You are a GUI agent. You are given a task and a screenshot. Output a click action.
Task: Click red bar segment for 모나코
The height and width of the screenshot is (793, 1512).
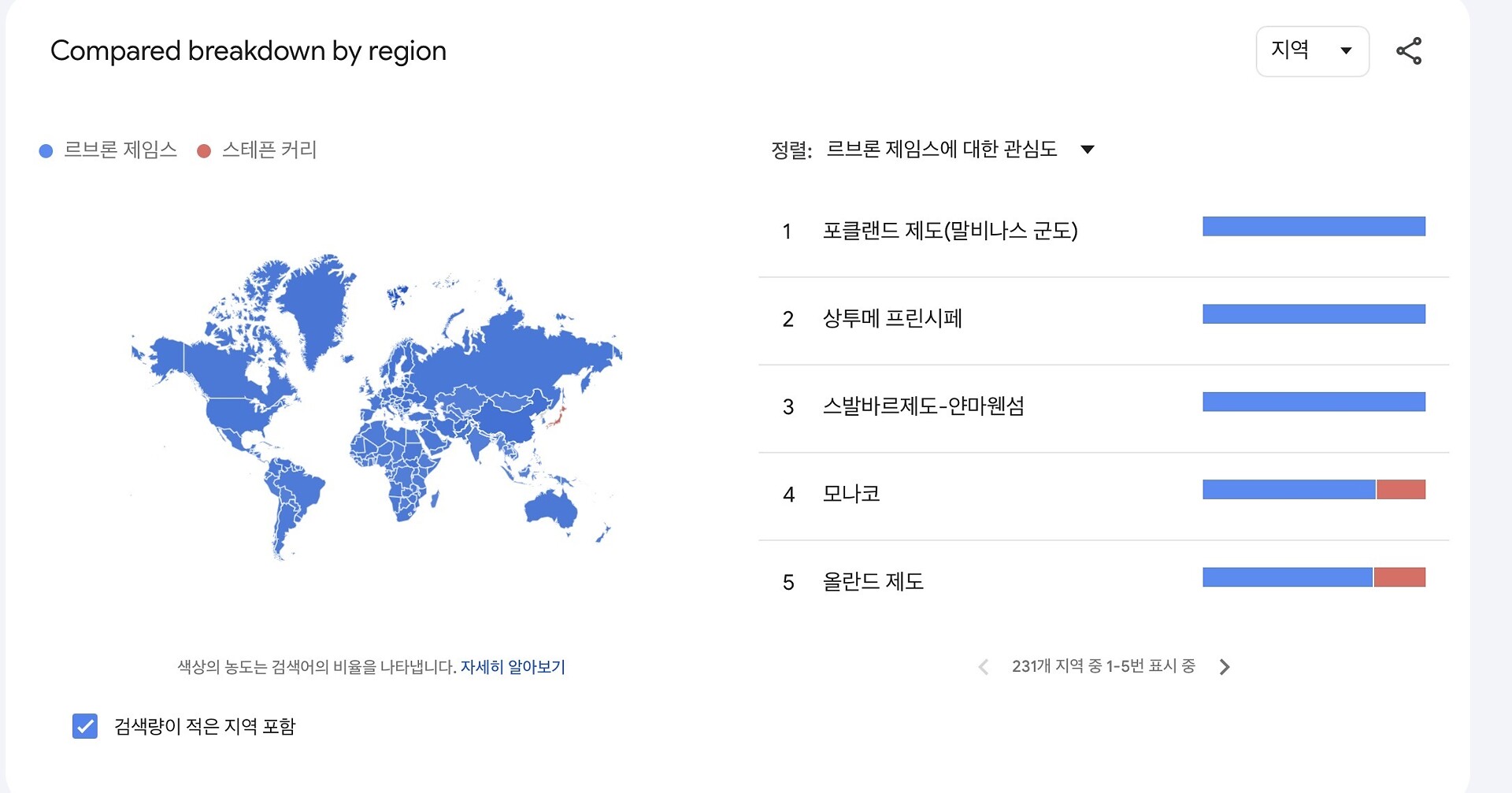(1401, 490)
